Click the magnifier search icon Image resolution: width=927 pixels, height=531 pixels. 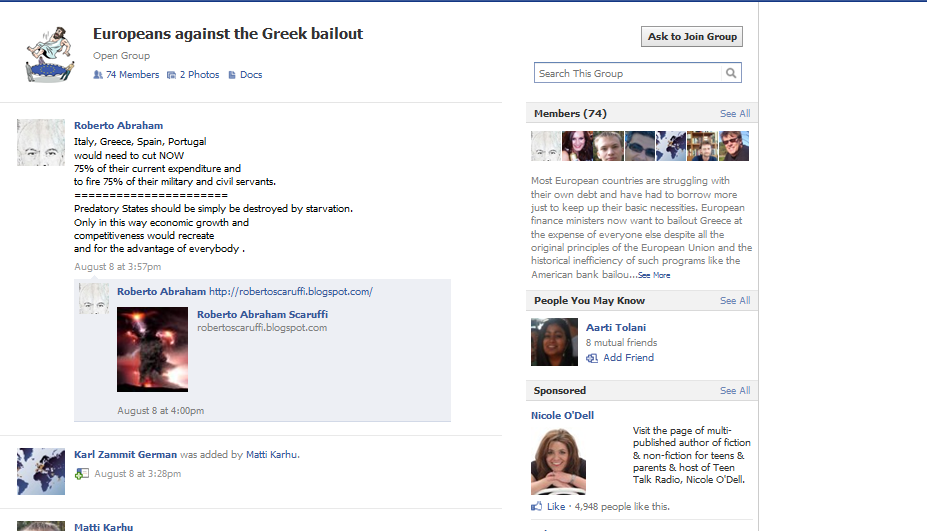731,73
